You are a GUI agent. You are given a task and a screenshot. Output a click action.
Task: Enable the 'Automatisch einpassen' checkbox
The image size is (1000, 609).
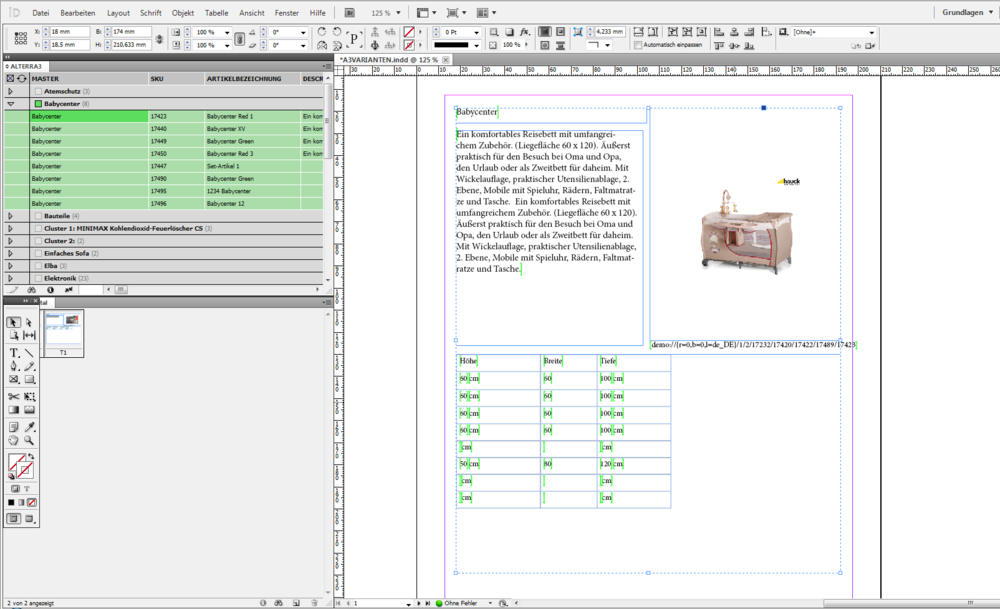[x=640, y=45]
